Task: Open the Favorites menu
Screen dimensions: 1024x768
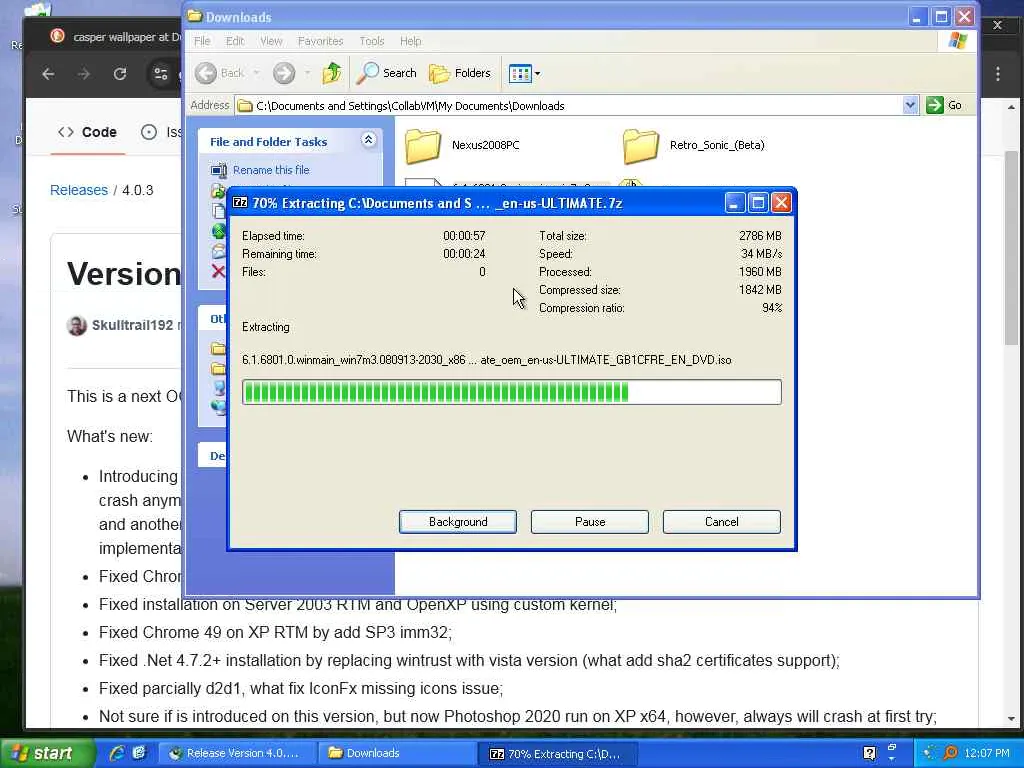Action: click(320, 41)
